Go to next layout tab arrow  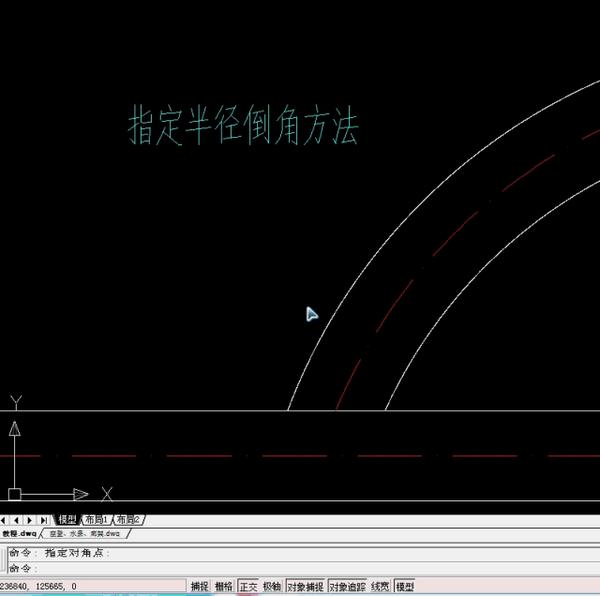[x=30, y=520]
